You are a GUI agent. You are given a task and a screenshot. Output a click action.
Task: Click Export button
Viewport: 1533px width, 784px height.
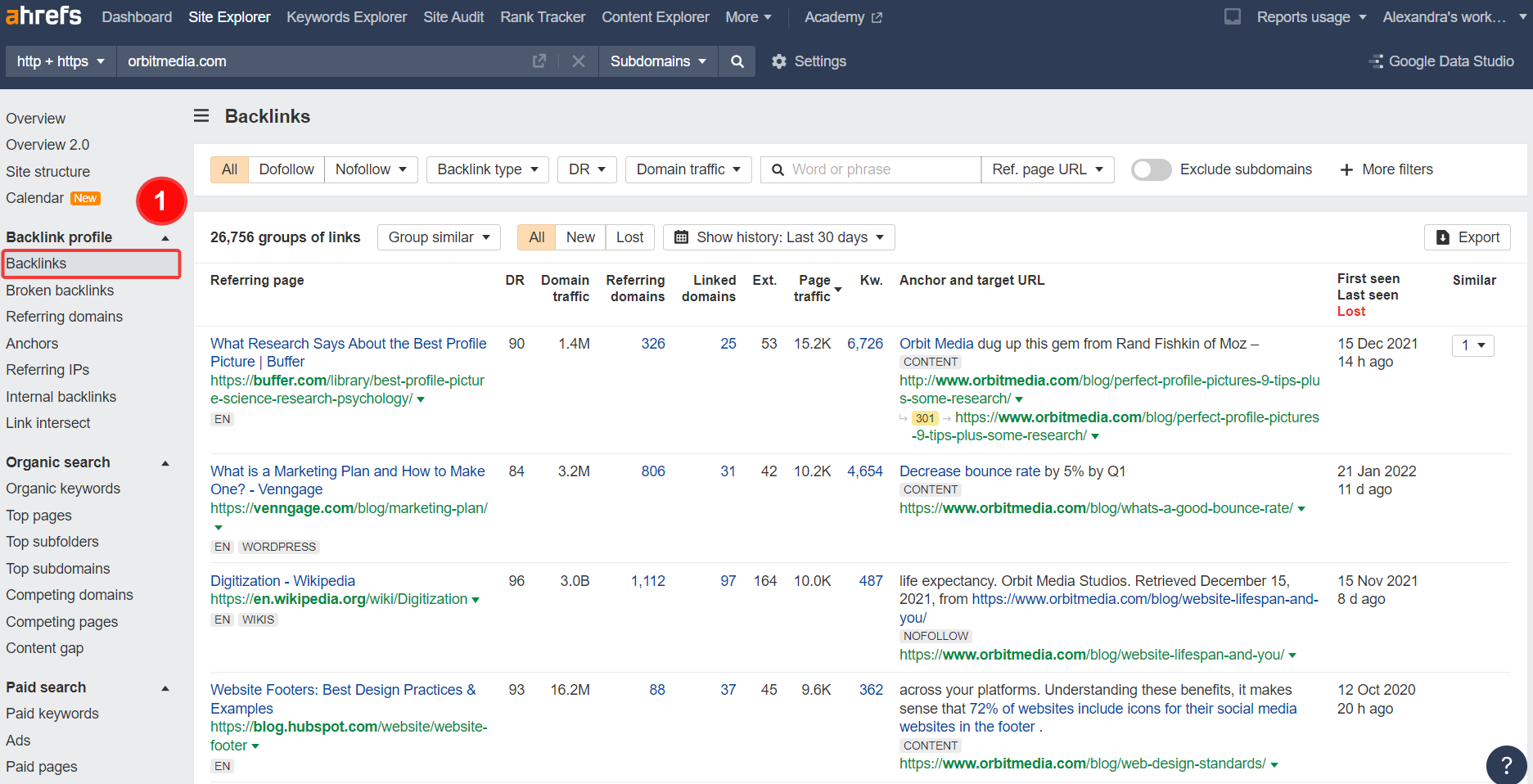[1468, 237]
